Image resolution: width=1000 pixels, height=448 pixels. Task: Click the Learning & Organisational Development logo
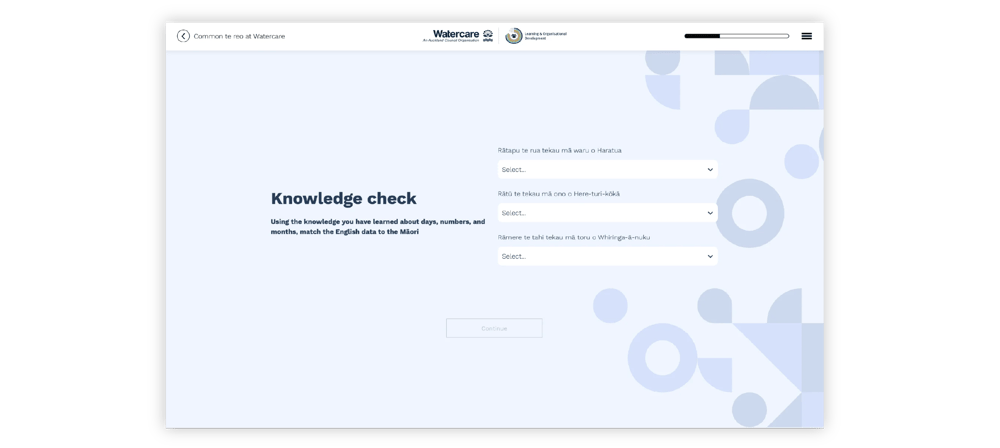(536, 36)
